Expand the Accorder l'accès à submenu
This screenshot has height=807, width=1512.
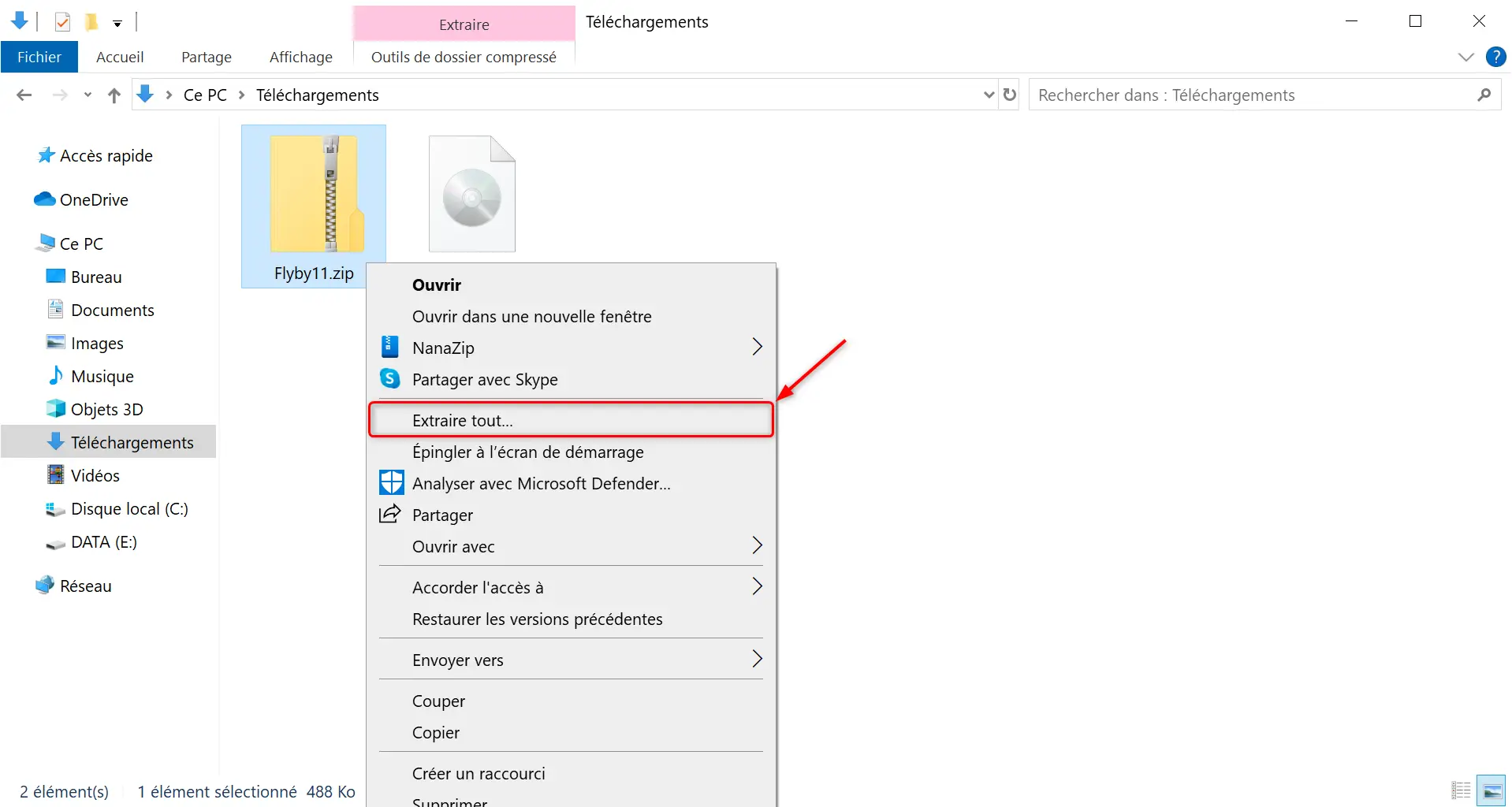tap(572, 587)
